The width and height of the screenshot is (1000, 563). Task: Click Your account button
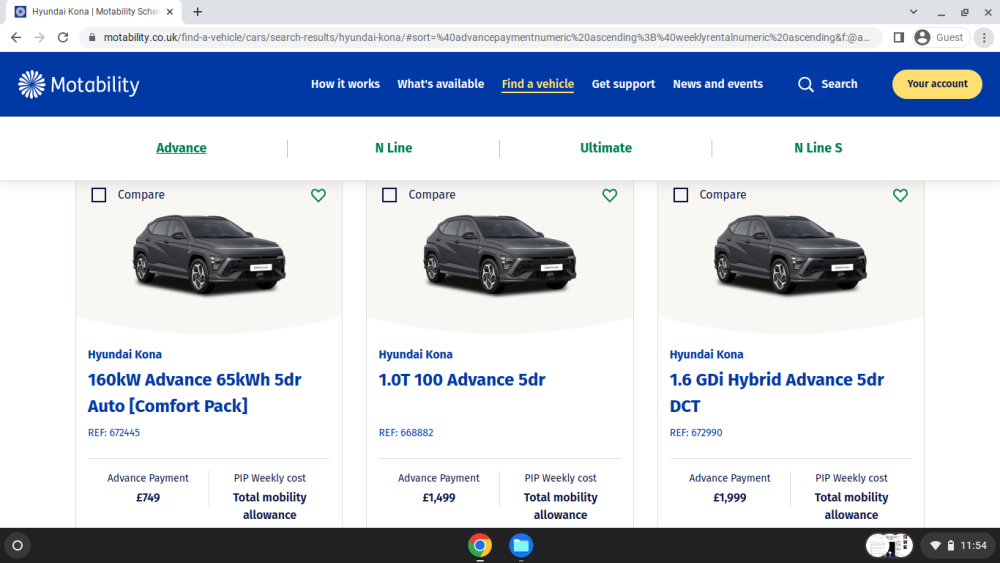937,84
